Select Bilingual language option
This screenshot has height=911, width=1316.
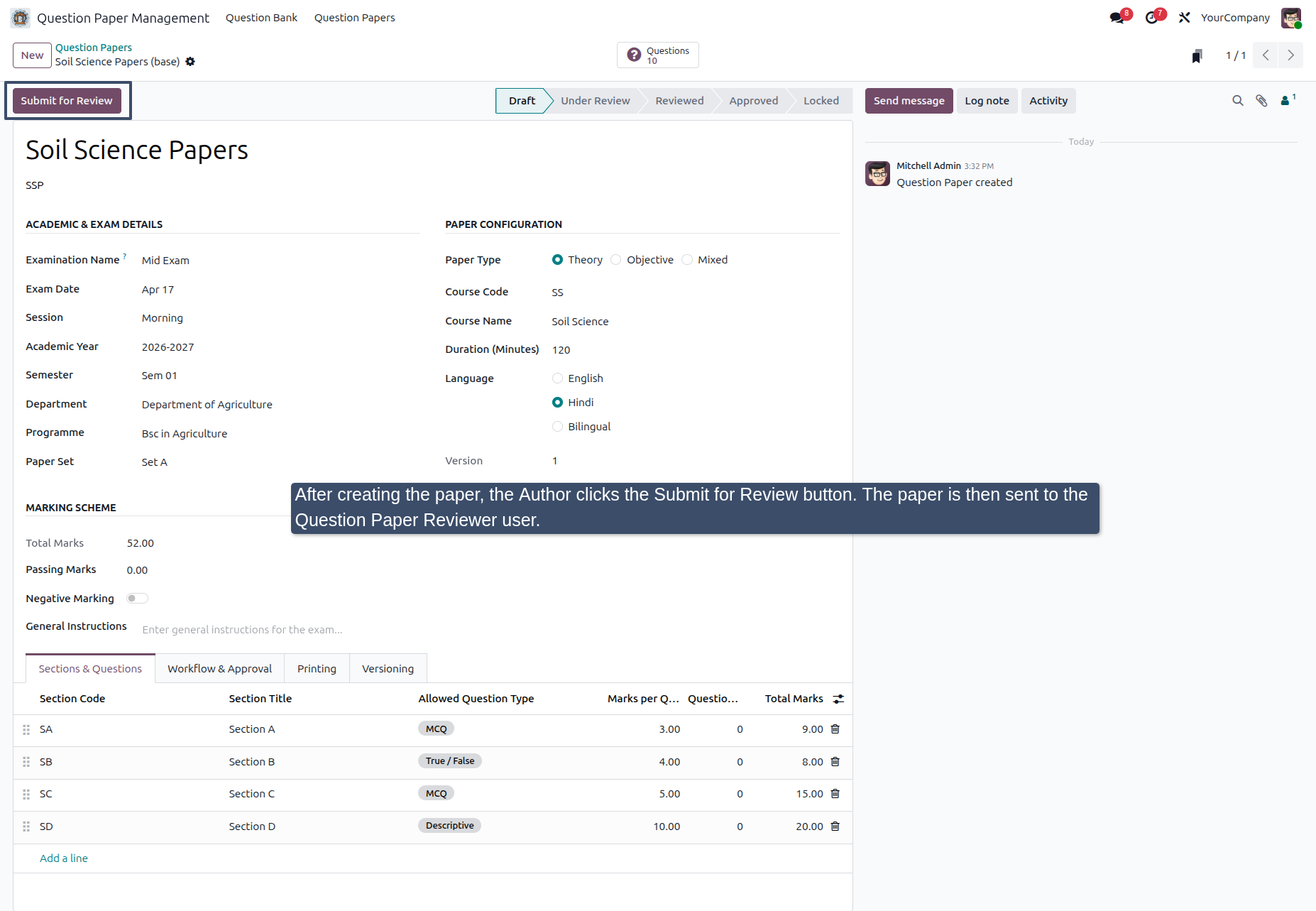557,427
